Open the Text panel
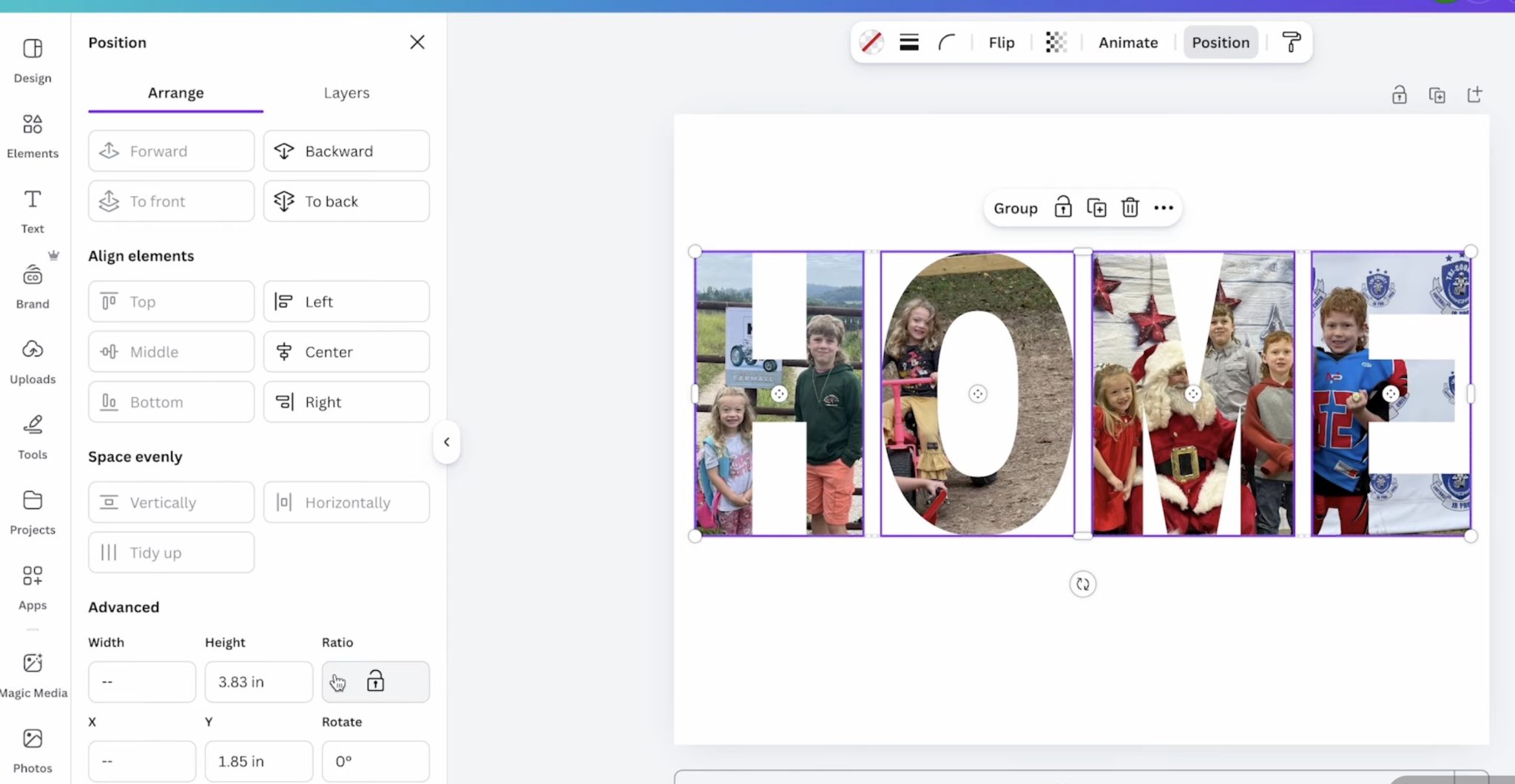 click(x=33, y=209)
